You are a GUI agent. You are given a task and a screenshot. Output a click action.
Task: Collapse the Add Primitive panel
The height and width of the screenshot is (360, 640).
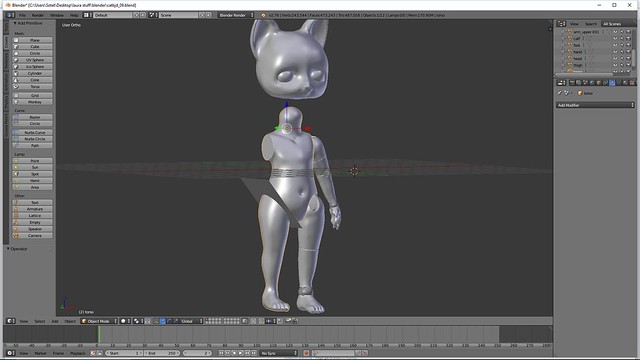click(28, 23)
